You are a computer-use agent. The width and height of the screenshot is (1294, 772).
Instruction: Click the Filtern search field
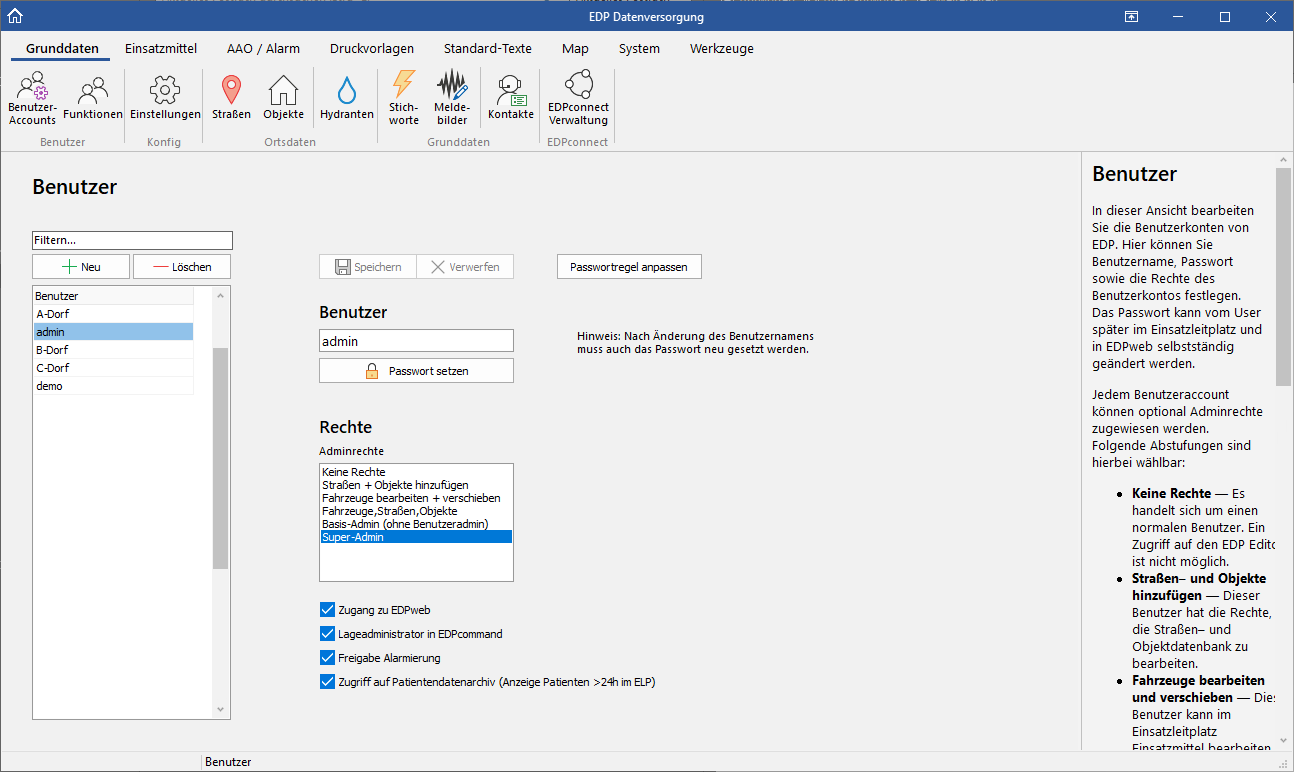132,241
